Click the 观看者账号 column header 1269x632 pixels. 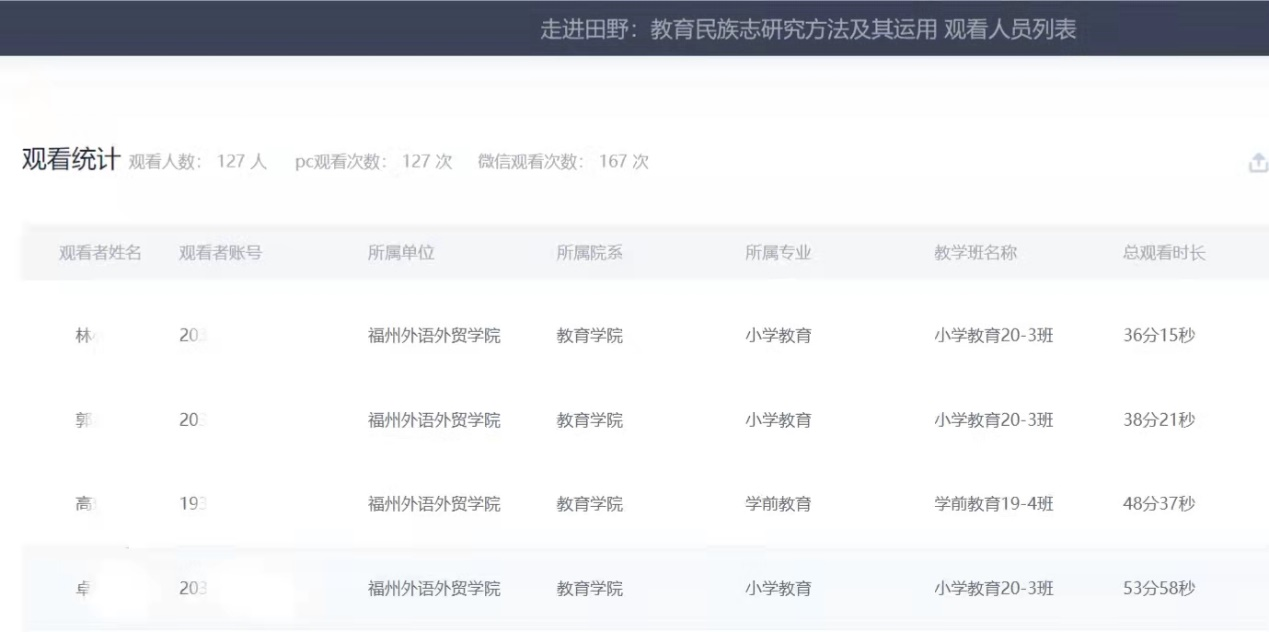click(220, 253)
